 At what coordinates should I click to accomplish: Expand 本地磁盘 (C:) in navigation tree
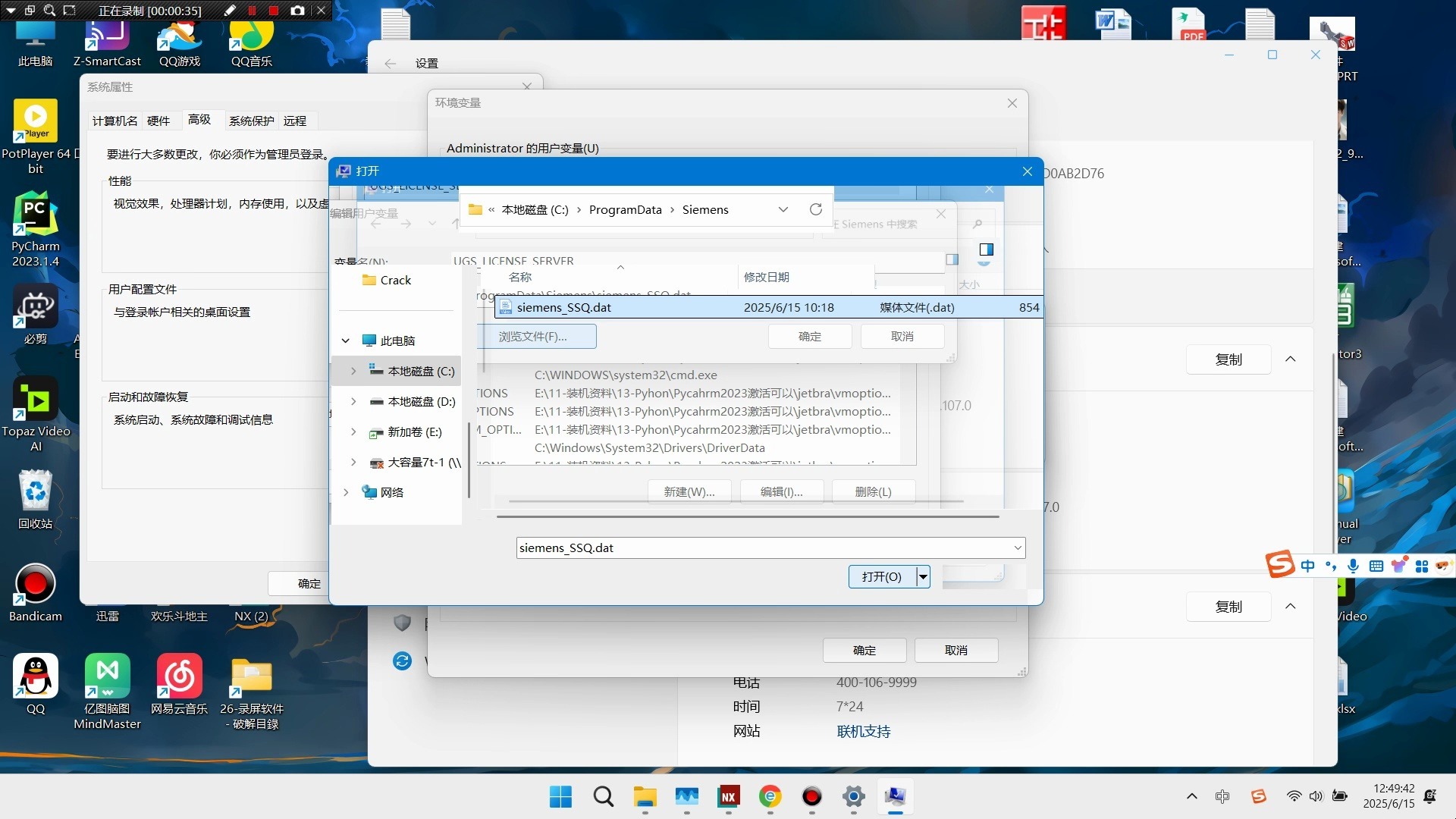tap(353, 371)
